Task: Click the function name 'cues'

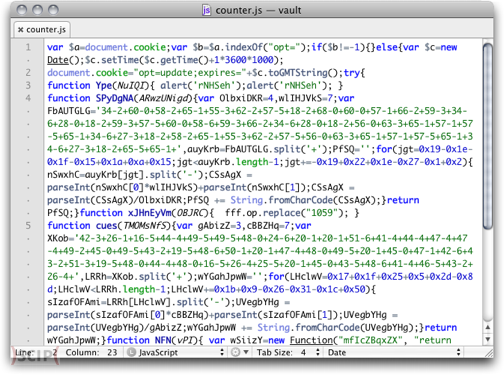Action: 106,226
